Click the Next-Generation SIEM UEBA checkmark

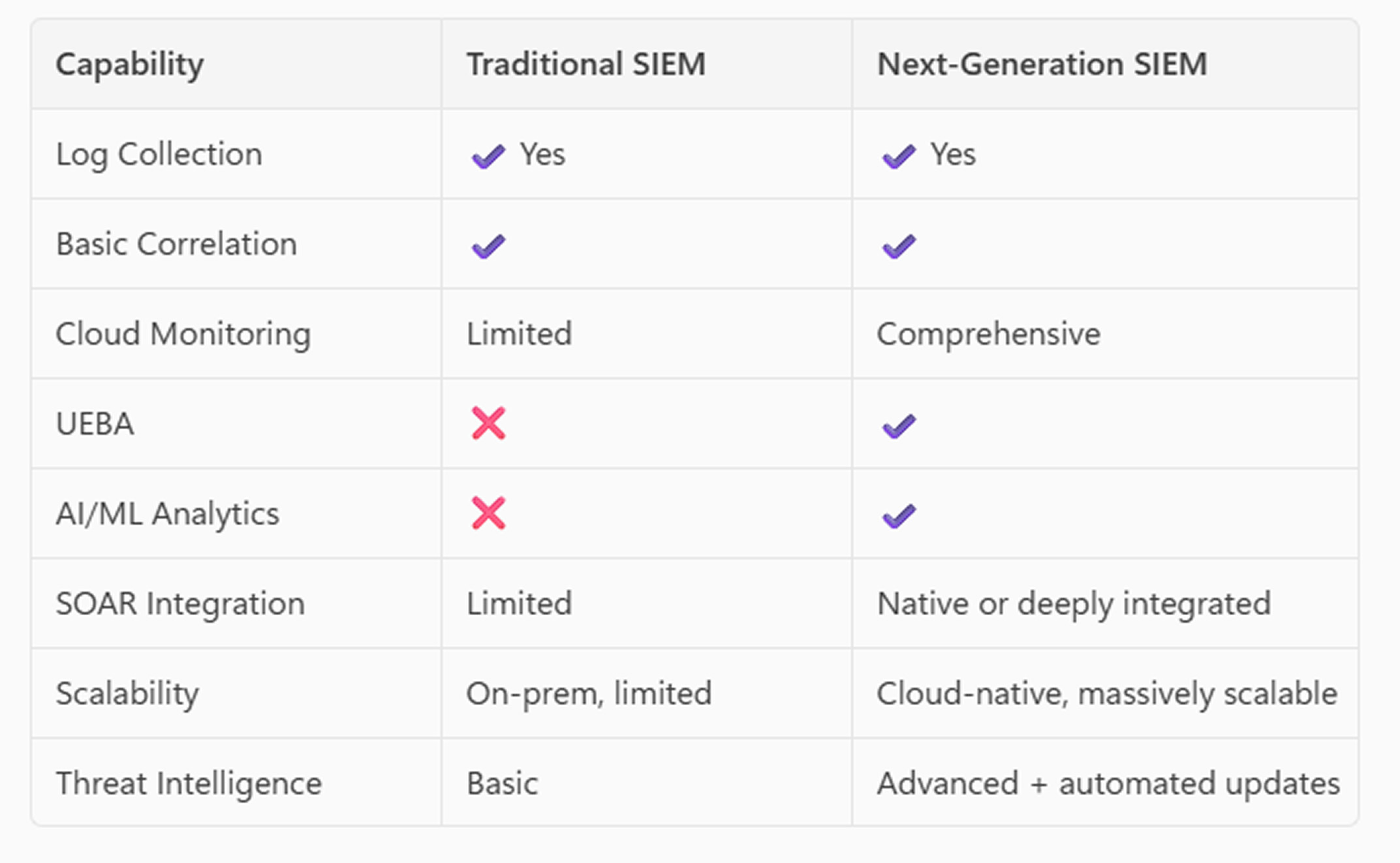point(899,426)
